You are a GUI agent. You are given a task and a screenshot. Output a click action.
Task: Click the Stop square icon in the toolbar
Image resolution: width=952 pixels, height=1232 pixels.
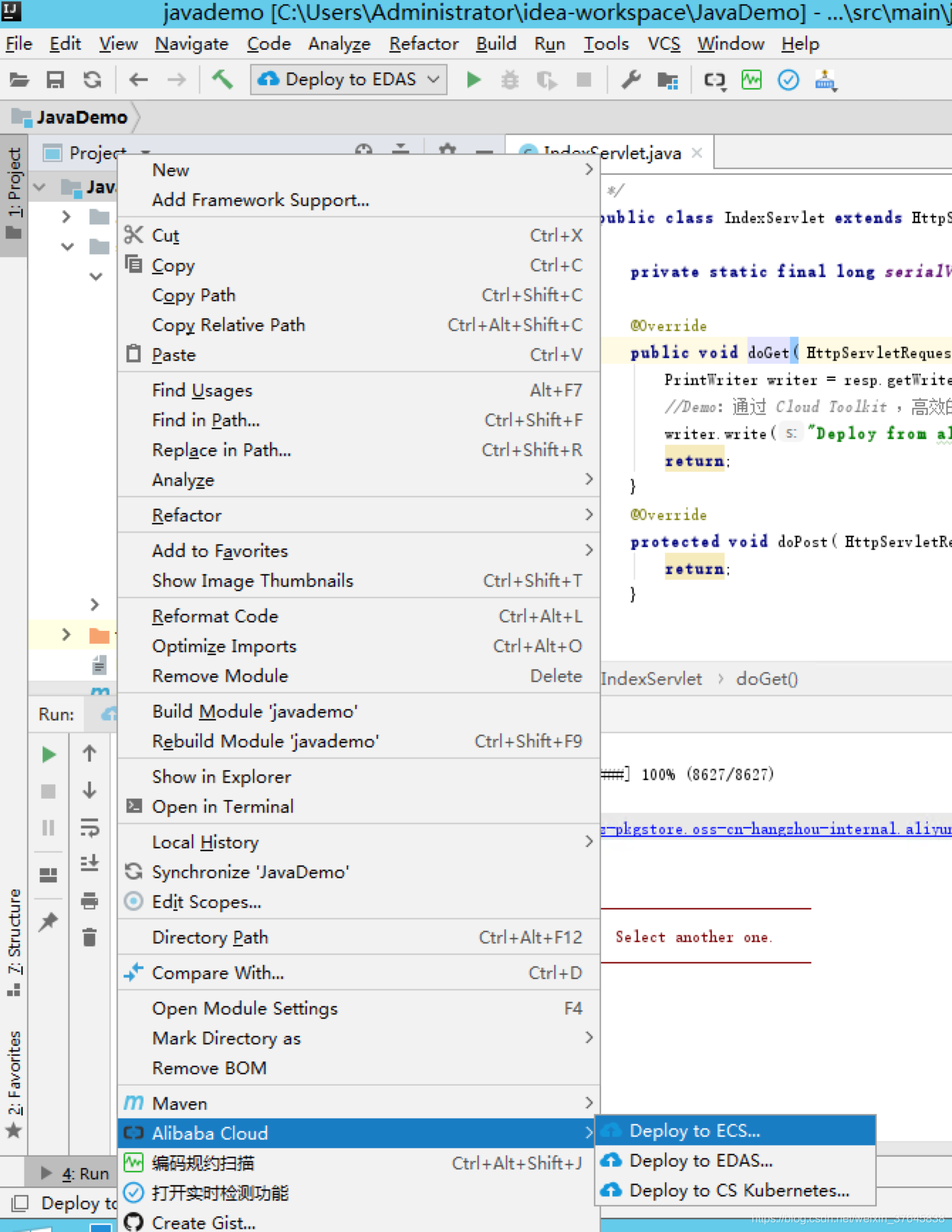click(x=584, y=80)
